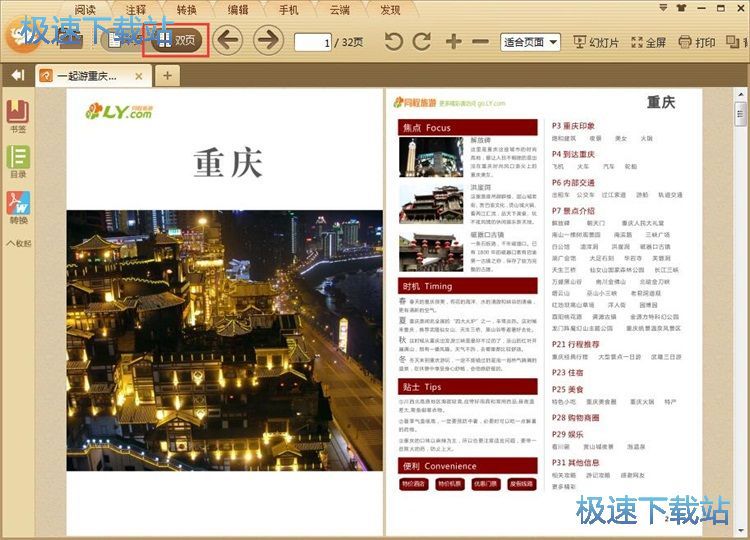Zoom out with the minus icon
750x540 pixels.
tap(480, 42)
